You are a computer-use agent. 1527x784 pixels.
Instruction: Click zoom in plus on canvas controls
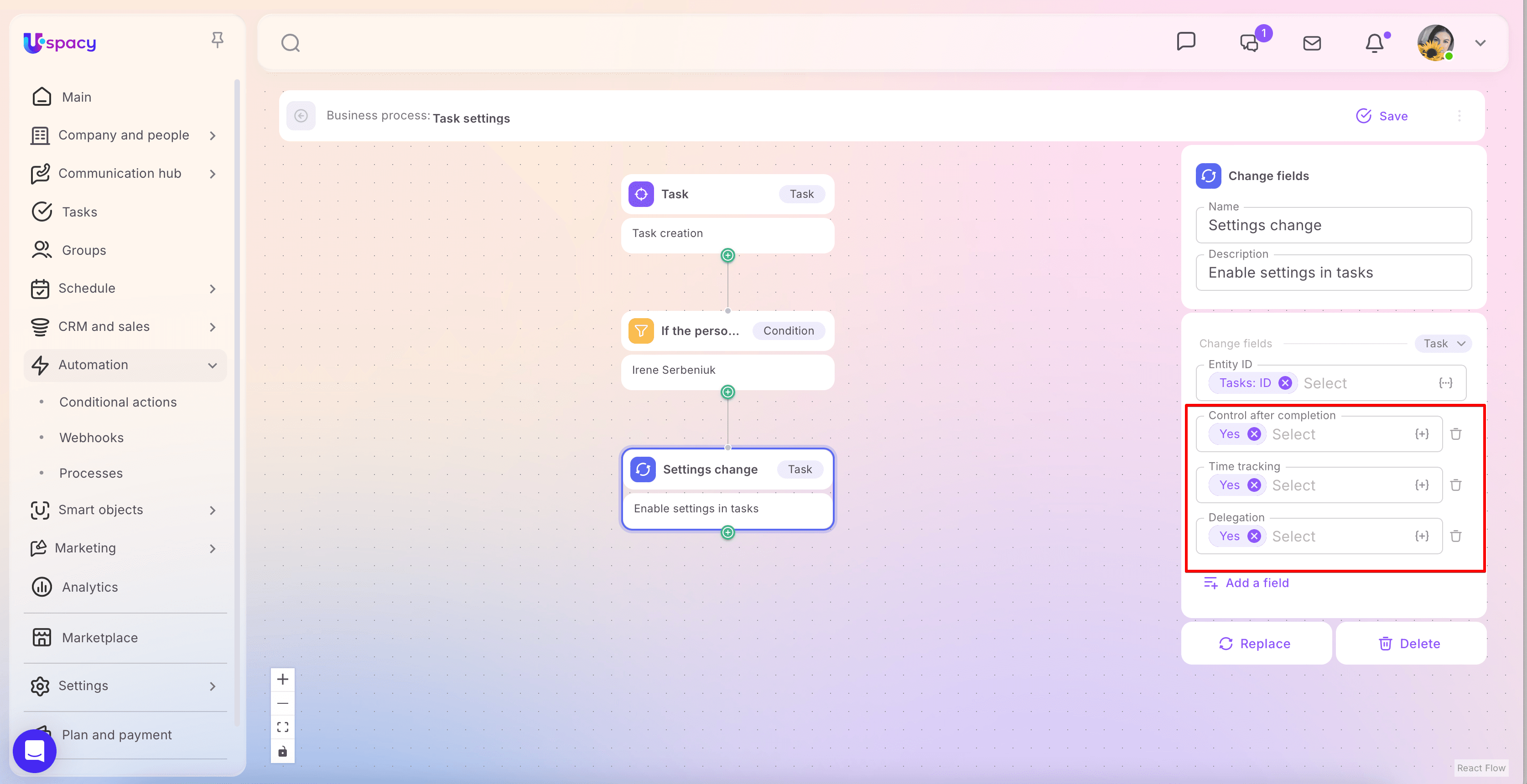(x=283, y=679)
